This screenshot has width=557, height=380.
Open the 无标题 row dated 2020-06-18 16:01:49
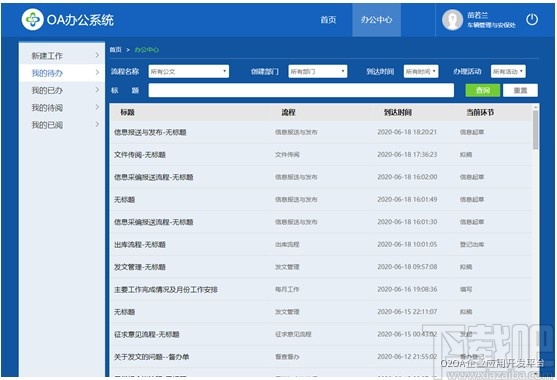[x=321, y=200]
